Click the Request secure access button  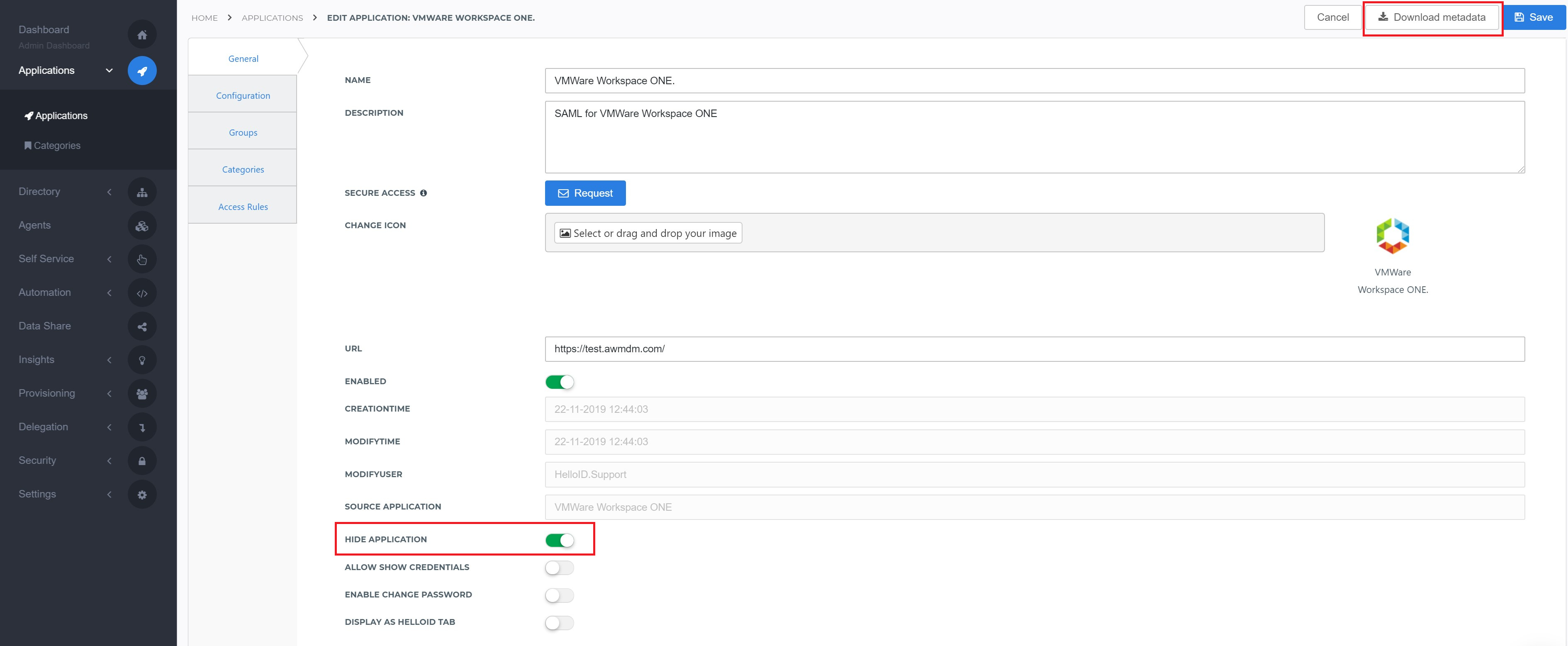pyautogui.click(x=585, y=193)
